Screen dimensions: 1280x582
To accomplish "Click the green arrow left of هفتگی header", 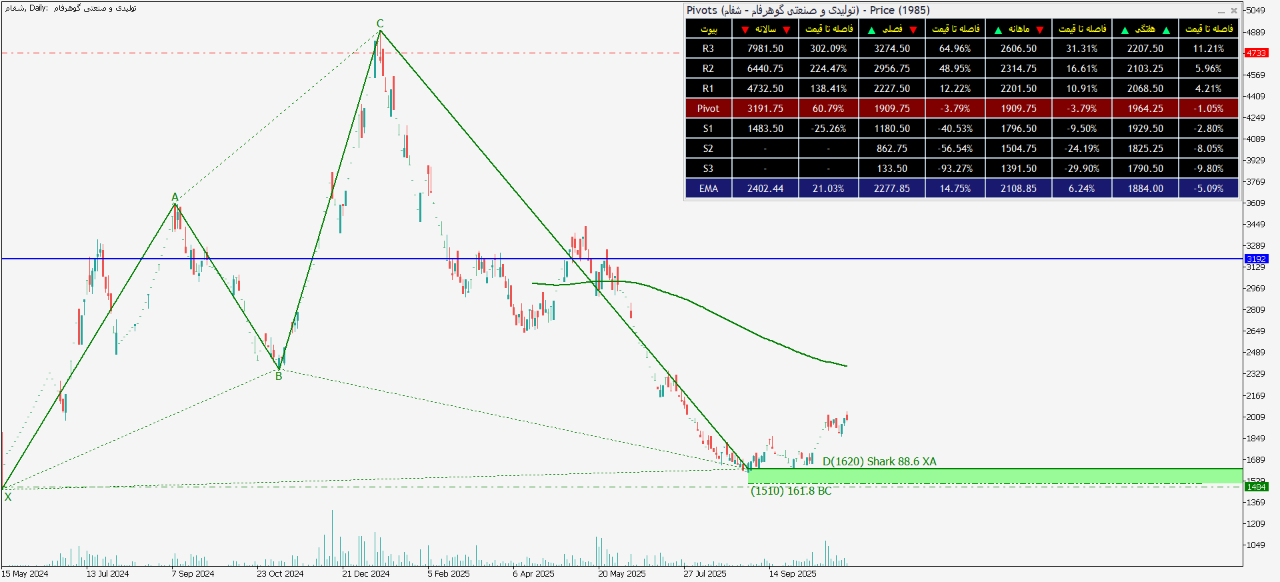I will (1127, 29).
